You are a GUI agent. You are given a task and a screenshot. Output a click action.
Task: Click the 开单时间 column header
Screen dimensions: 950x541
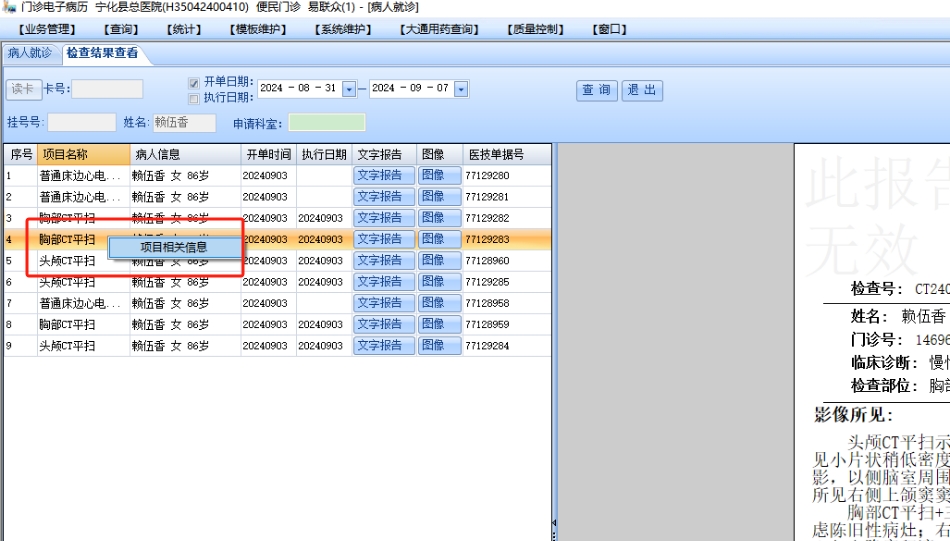click(x=268, y=154)
